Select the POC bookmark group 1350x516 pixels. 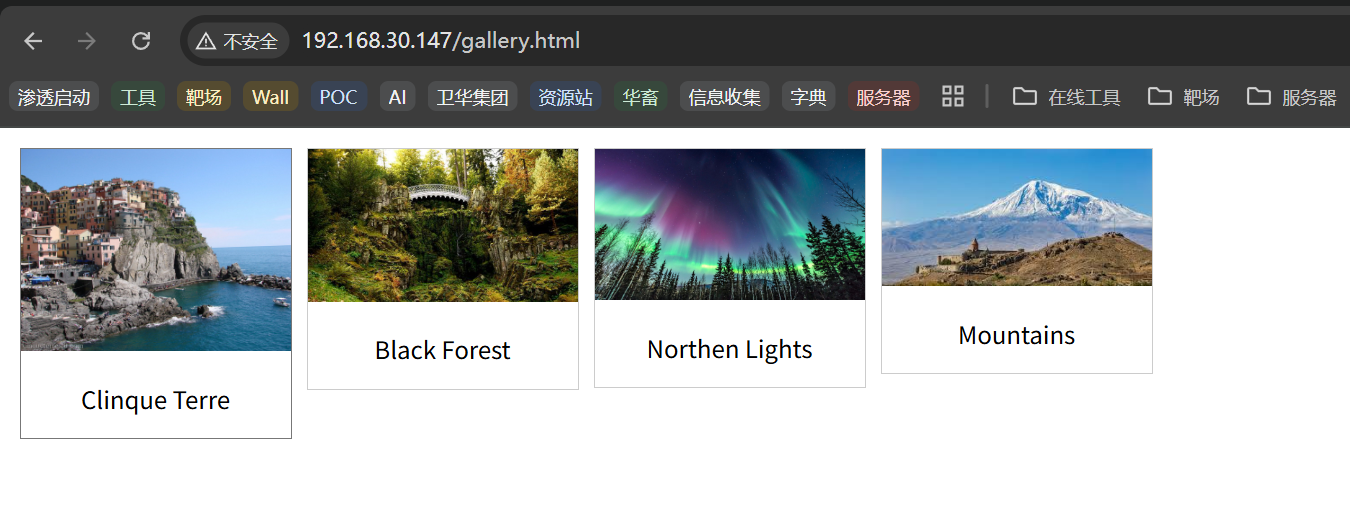339,97
